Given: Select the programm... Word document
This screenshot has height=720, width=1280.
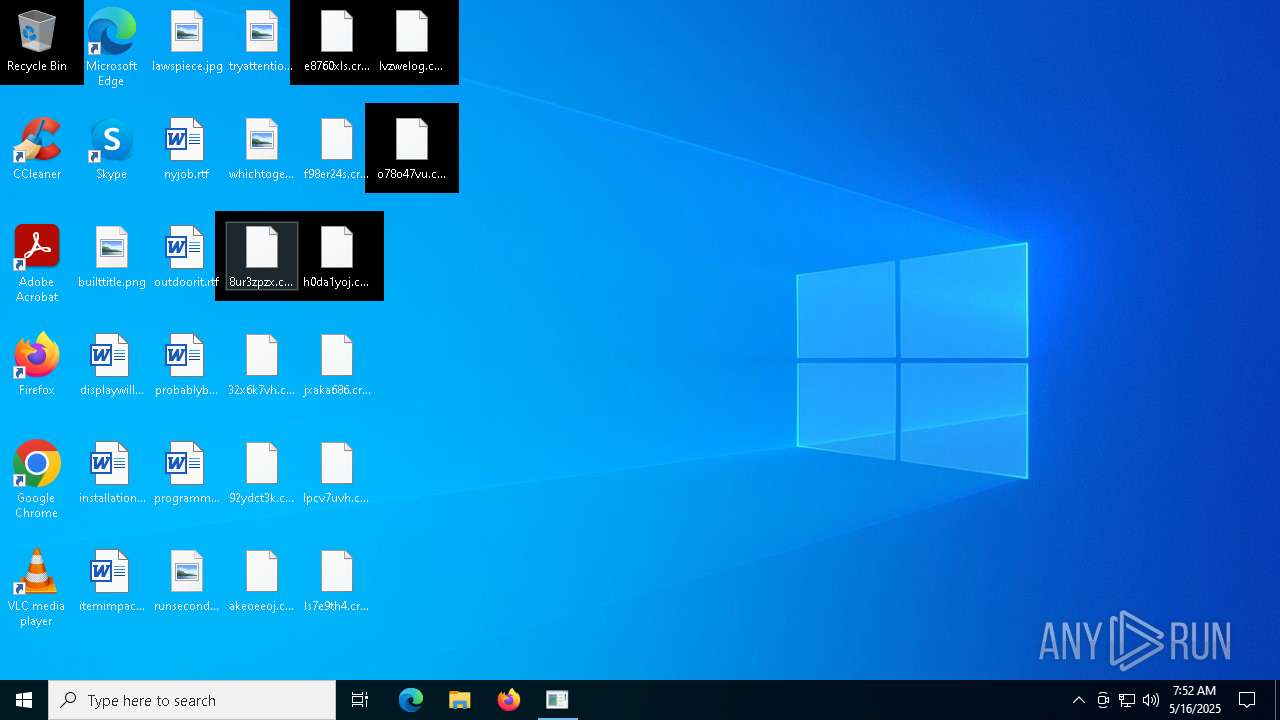Looking at the screenshot, I should point(187,474).
